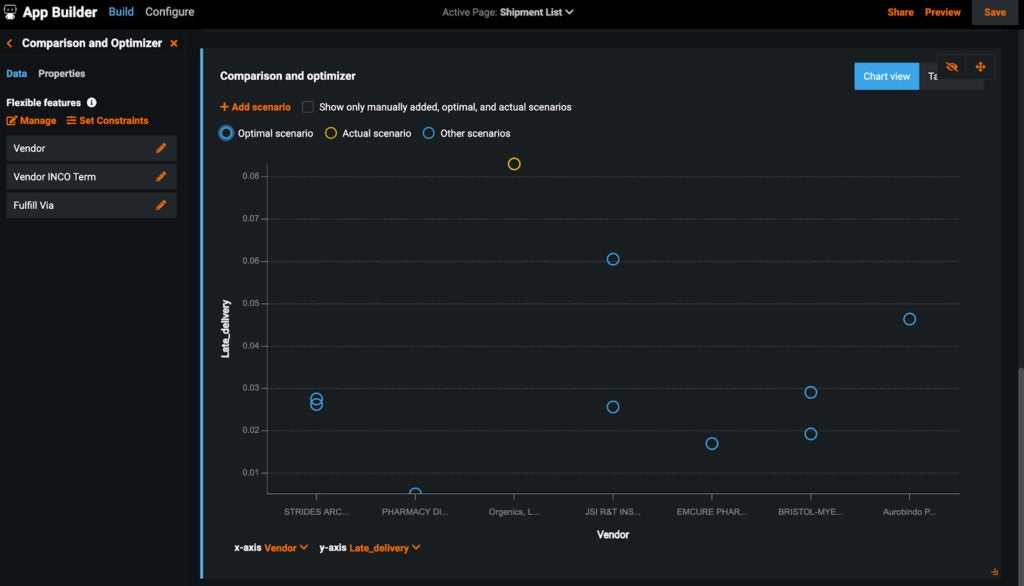Open the Flexible features info icon
The height and width of the screenshot is (586, 1024).
pyautogui.click(x=91, y=103)
